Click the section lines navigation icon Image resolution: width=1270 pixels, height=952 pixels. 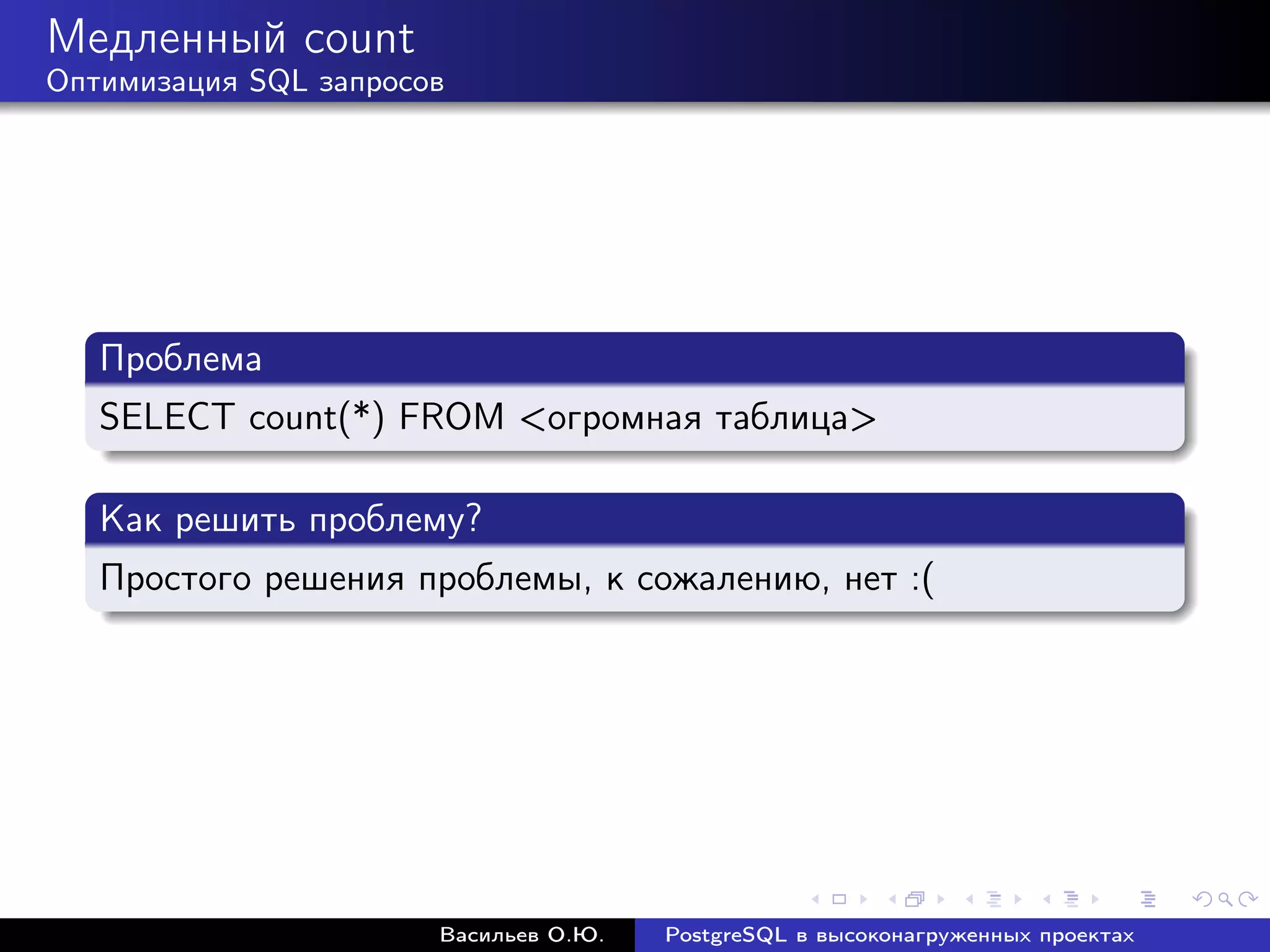(1071, 899)
